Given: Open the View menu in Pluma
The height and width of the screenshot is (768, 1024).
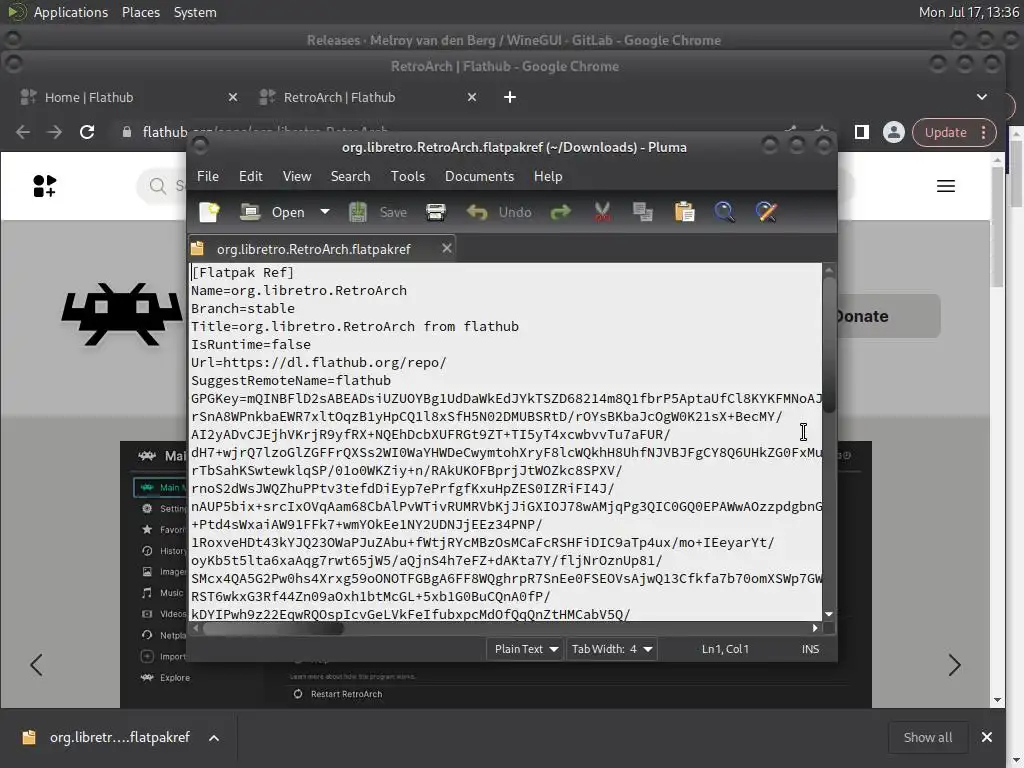Looking at the screenshot, I should (x=296, y=176).
